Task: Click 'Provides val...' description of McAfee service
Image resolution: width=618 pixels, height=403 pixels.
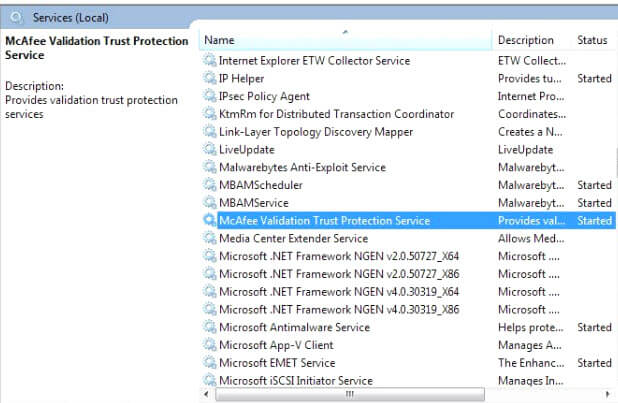Action: pos(531,220)
